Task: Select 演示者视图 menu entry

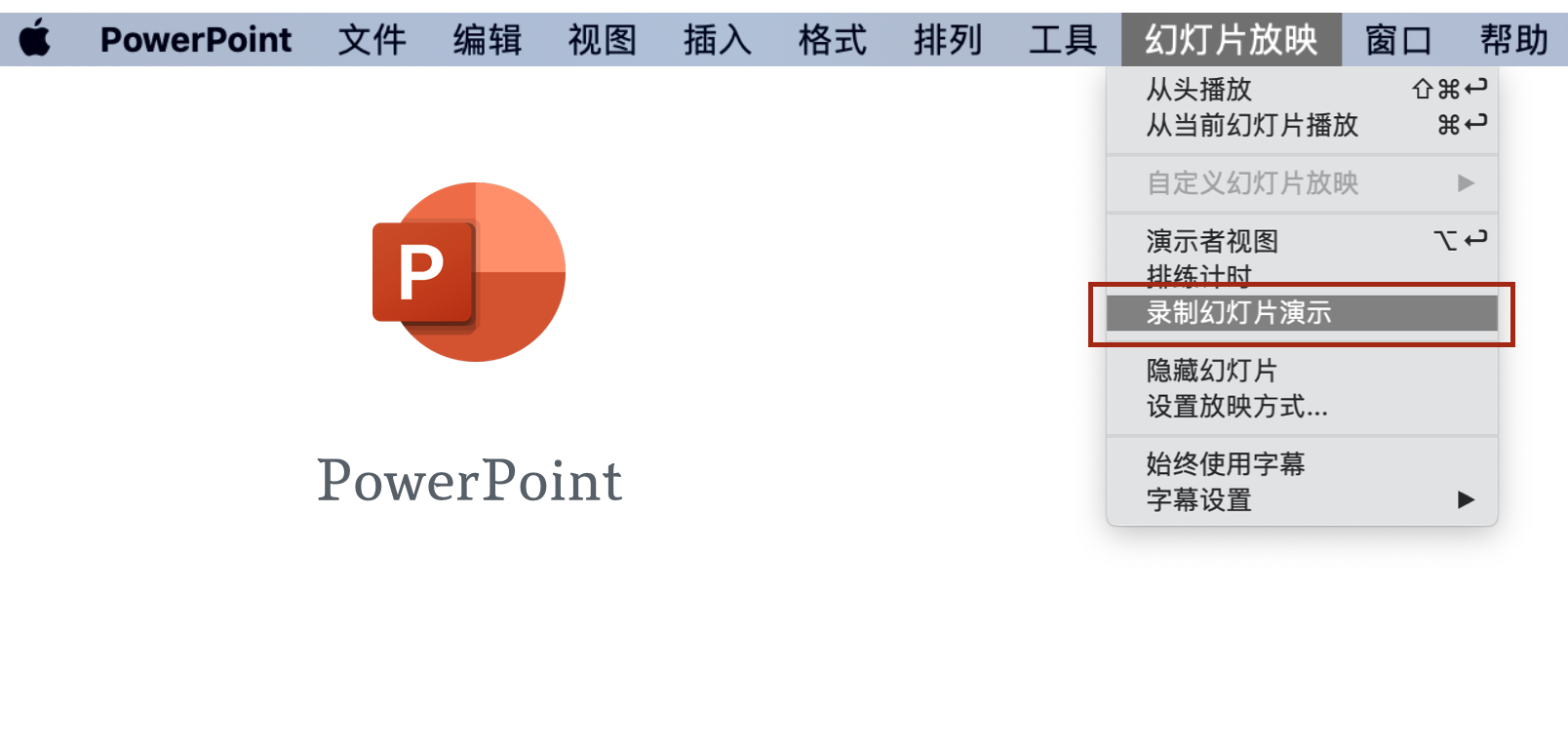Action: [1302, 241]
